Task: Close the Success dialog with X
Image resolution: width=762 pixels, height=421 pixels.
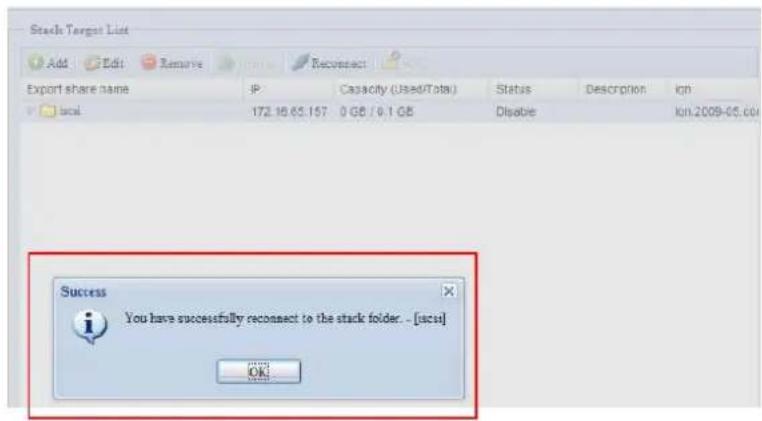Action: click(x=449, y=291)
